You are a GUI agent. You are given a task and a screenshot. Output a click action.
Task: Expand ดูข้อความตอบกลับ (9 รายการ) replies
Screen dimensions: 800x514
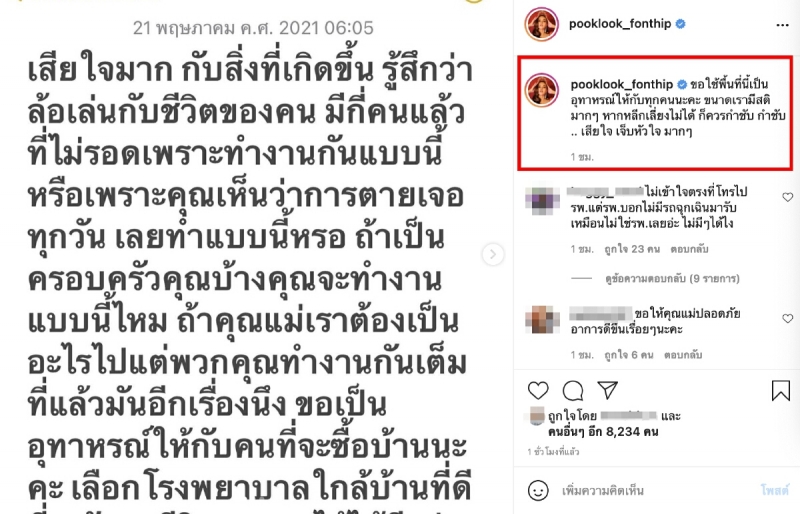point(672,279)
